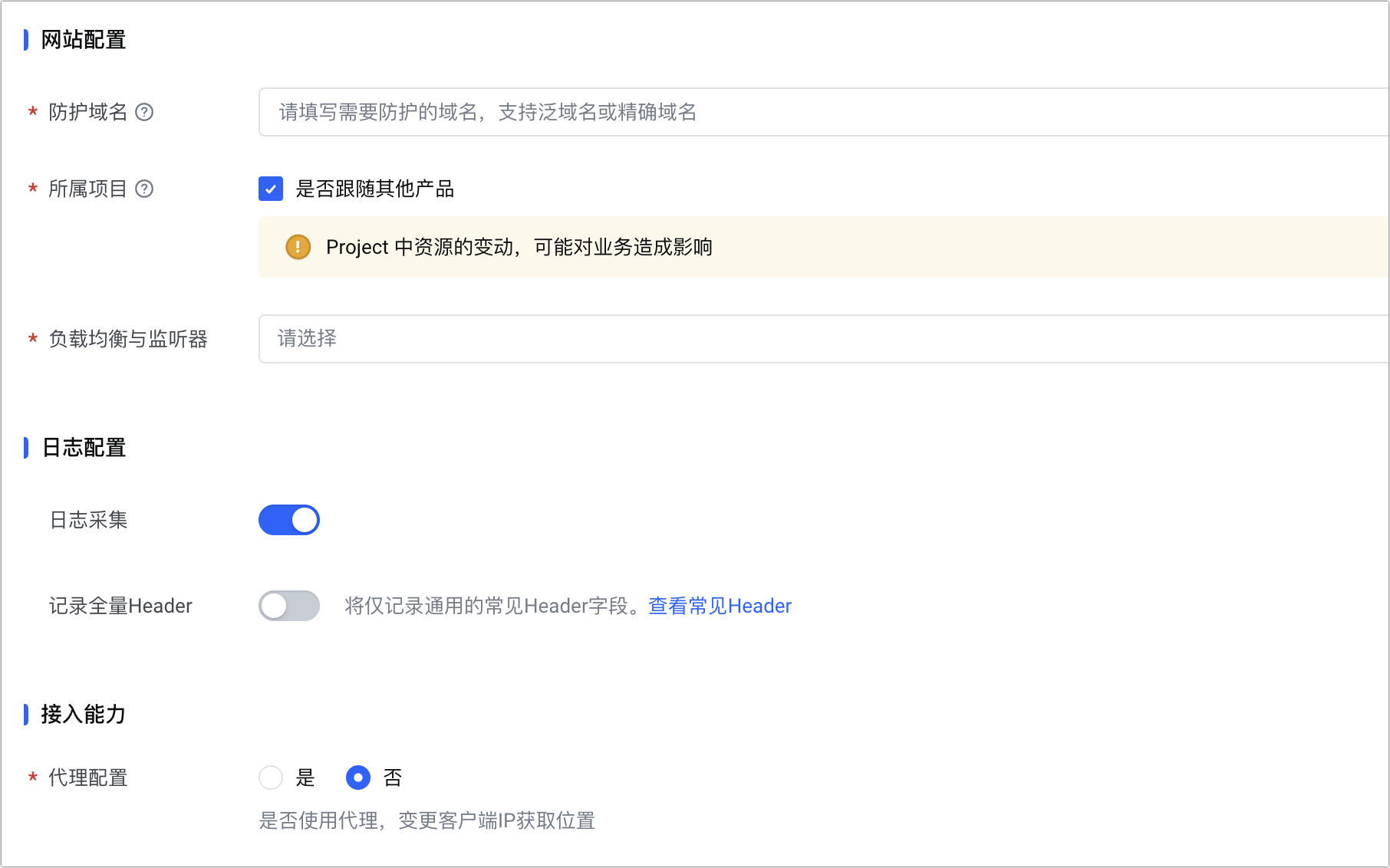Click the 代理配置 label
1390x868 pixels.
click(x=87, y=778)
